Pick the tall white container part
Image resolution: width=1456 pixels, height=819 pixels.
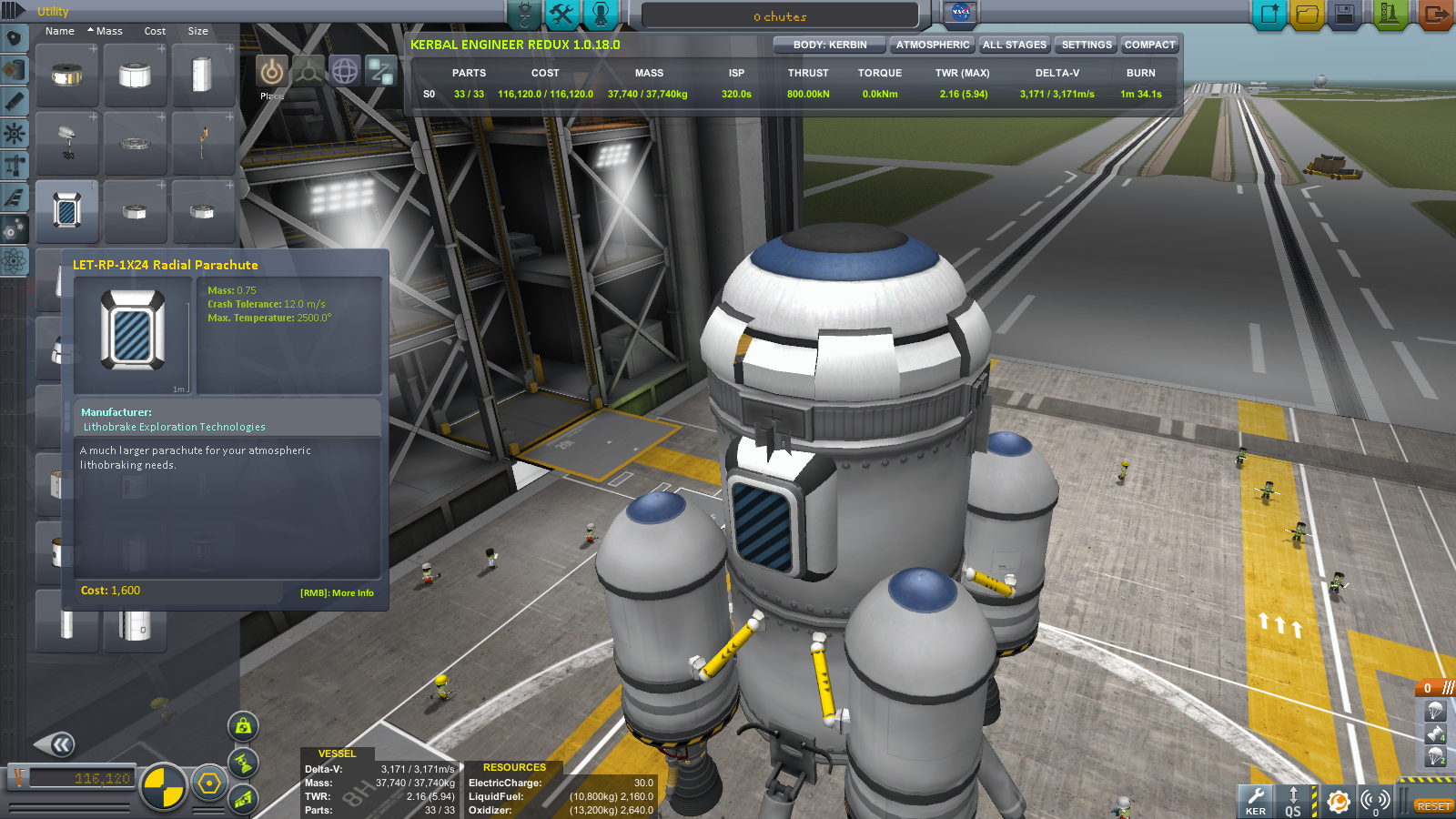point(203,75)
